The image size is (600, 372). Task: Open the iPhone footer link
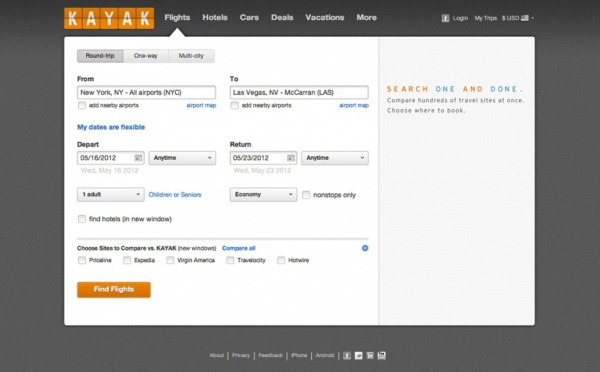pos(299,355)
